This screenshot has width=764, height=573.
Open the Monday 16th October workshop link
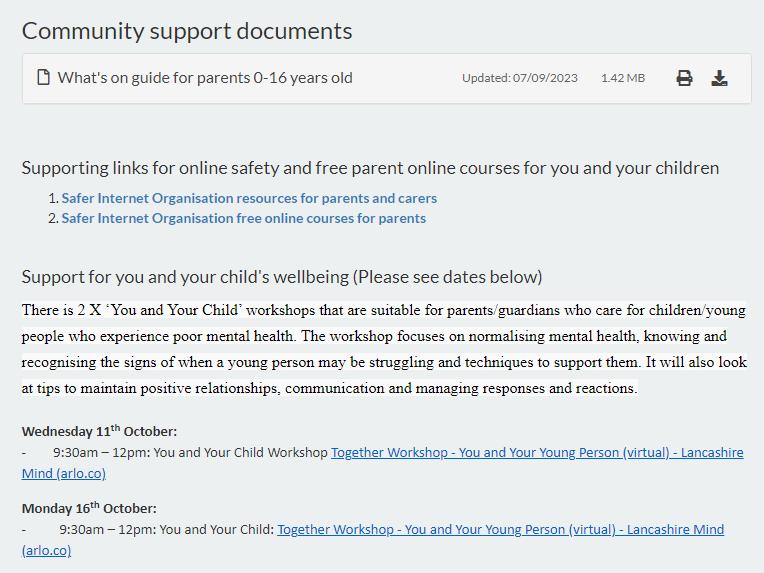tap(500, 530)
